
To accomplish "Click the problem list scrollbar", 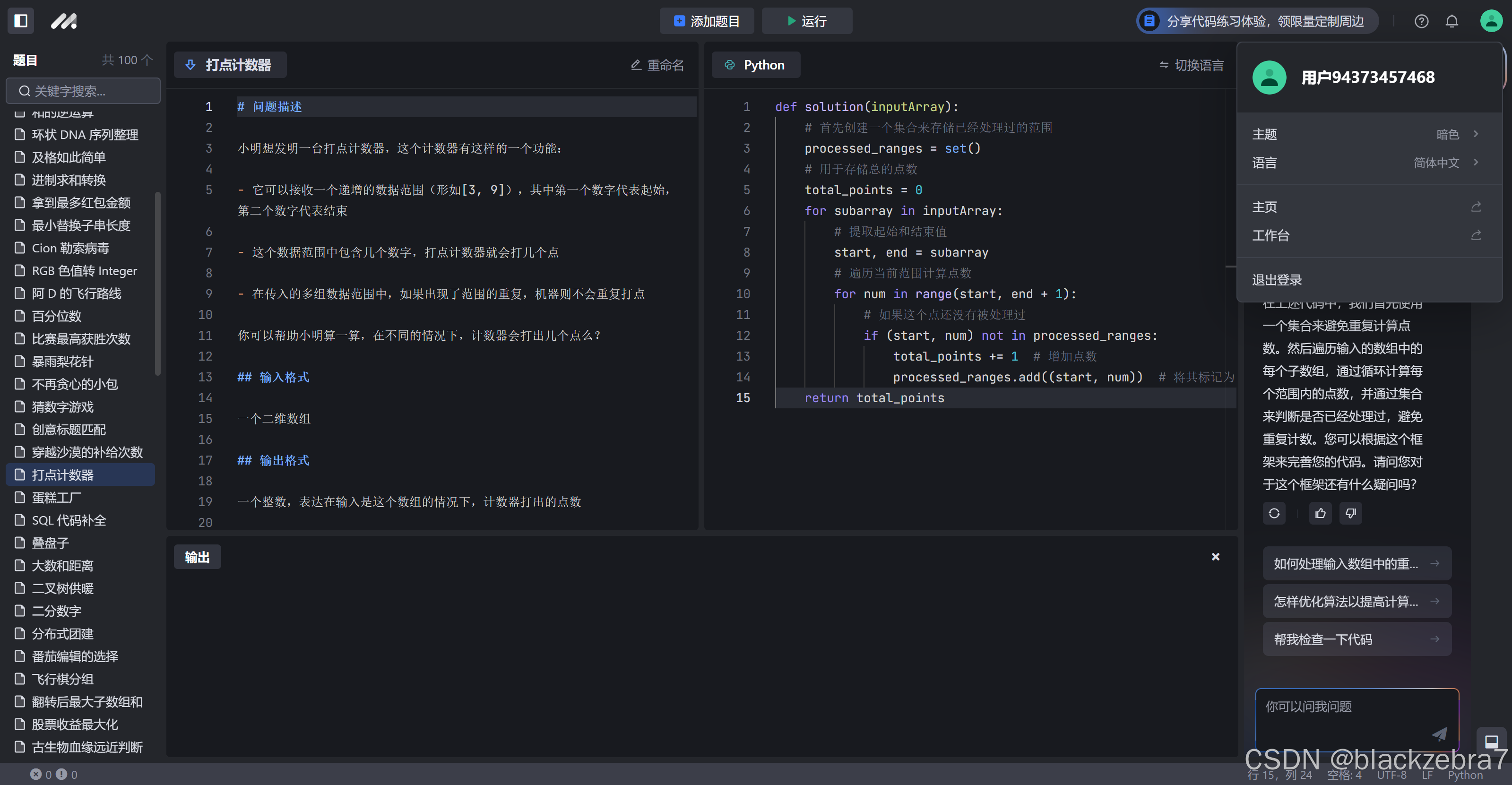I will click(x=157, y=284).
